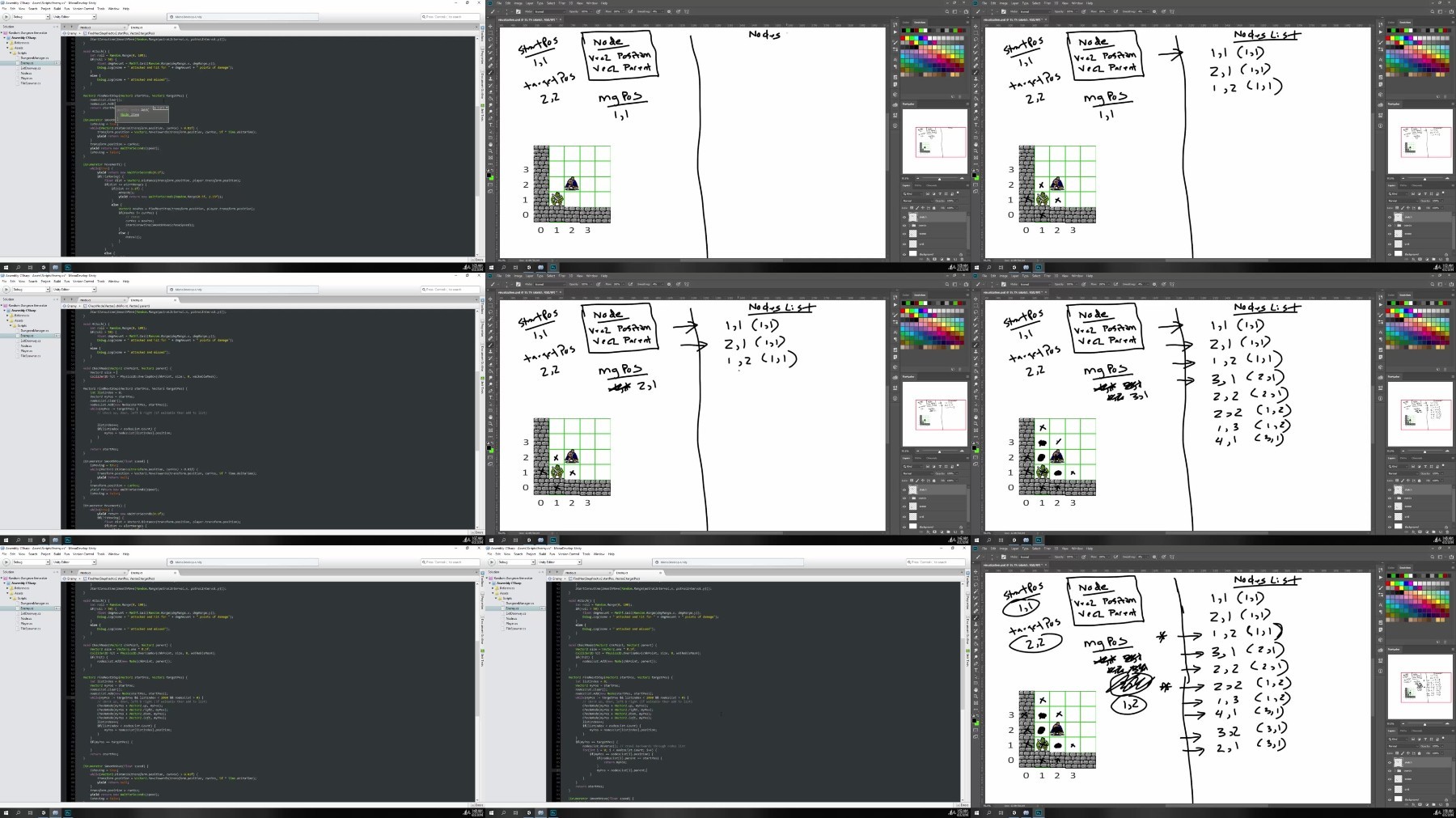Select Move tool in top-middle Photoshop window
The height and width of the screenshot is (818, 1456).
(x=490, y=26)
